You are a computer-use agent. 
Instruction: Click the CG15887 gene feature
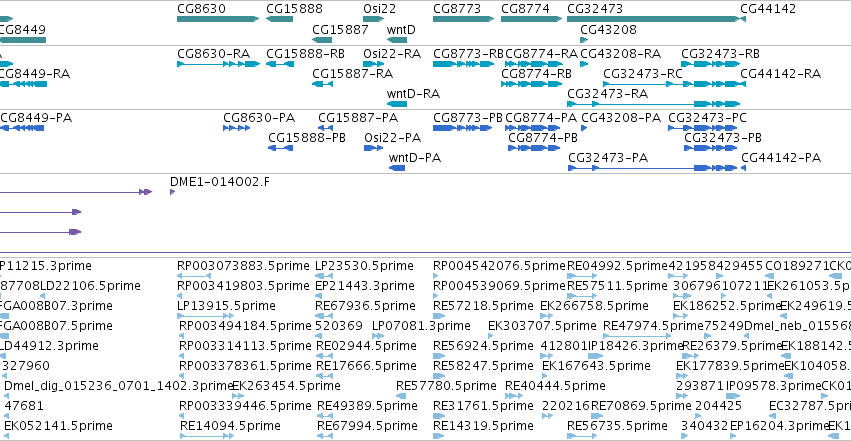point(322,40)
